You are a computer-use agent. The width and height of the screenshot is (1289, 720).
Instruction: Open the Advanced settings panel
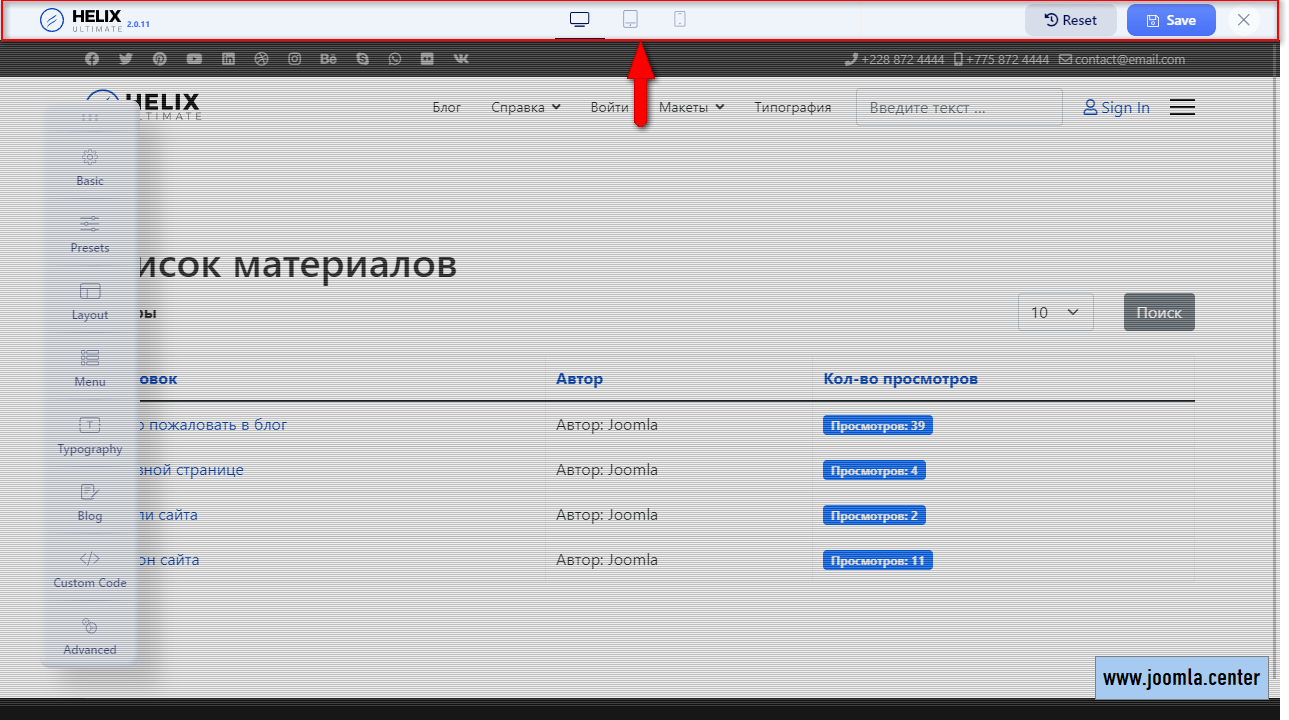click(x=90, y=636)
